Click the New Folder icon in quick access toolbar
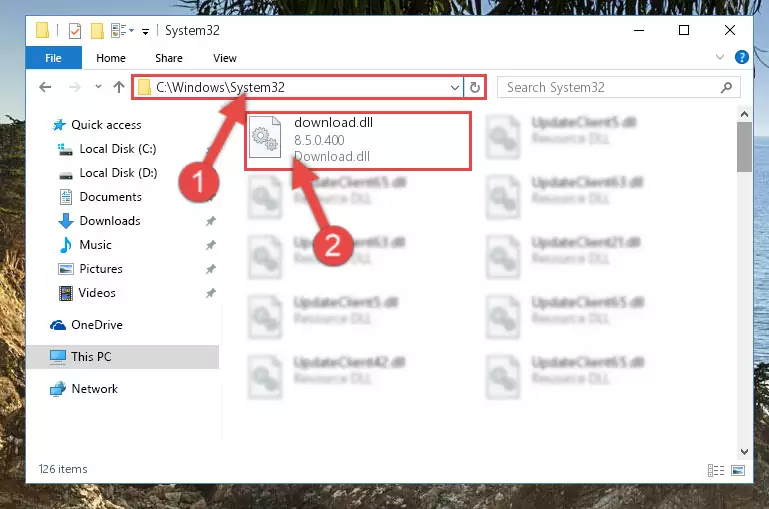 (97, 31)
